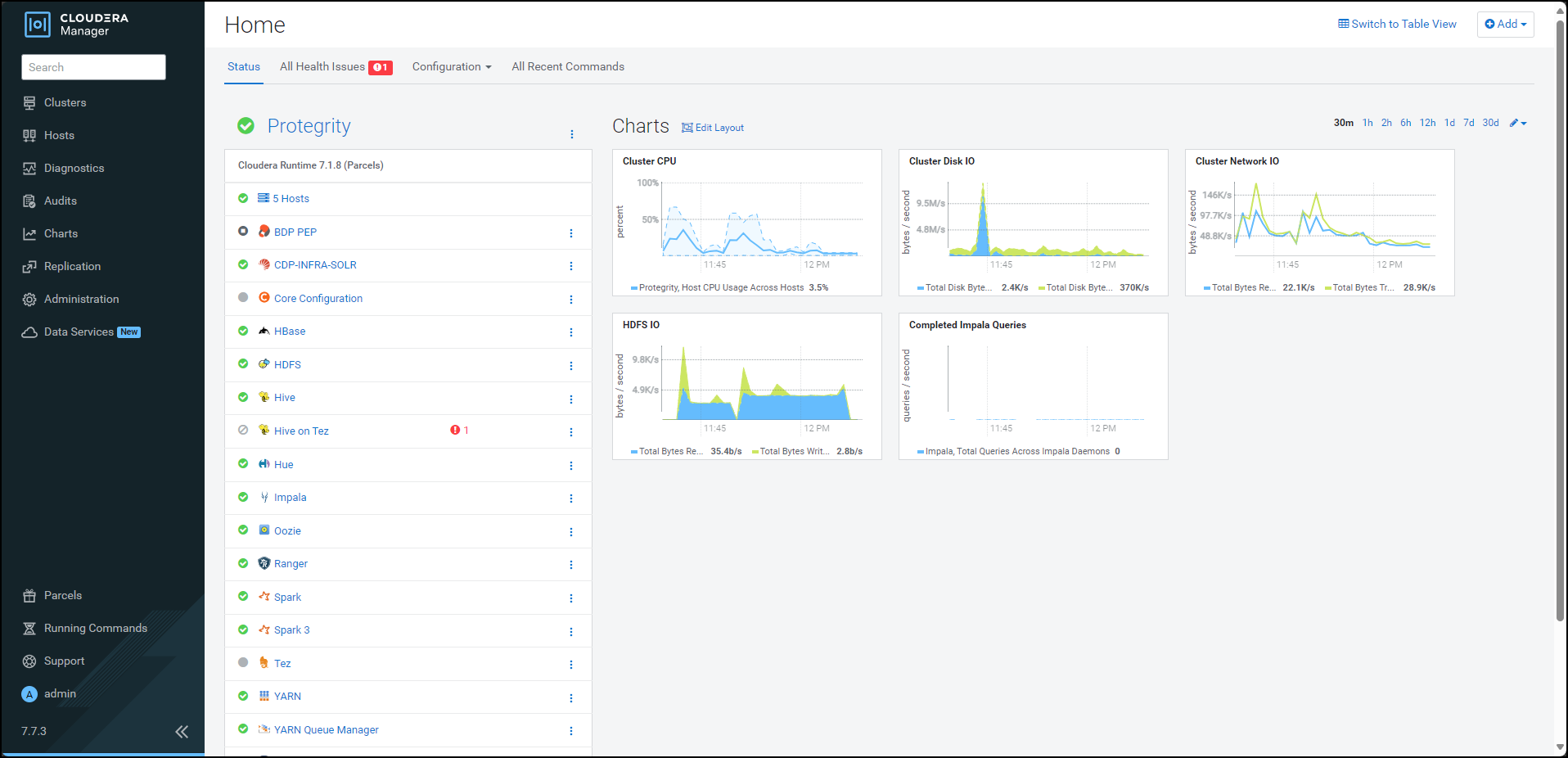Expand the Configuration dropdown

pos(452,67)
